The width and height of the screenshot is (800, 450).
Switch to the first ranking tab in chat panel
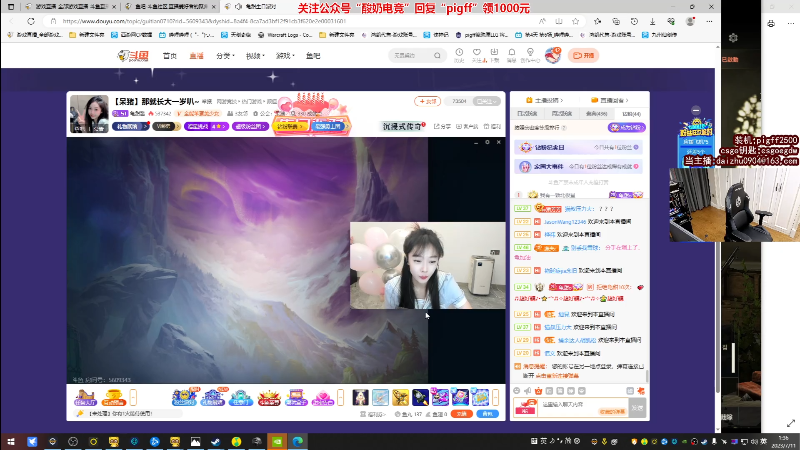pyautogui.click(x=527, y=114)
